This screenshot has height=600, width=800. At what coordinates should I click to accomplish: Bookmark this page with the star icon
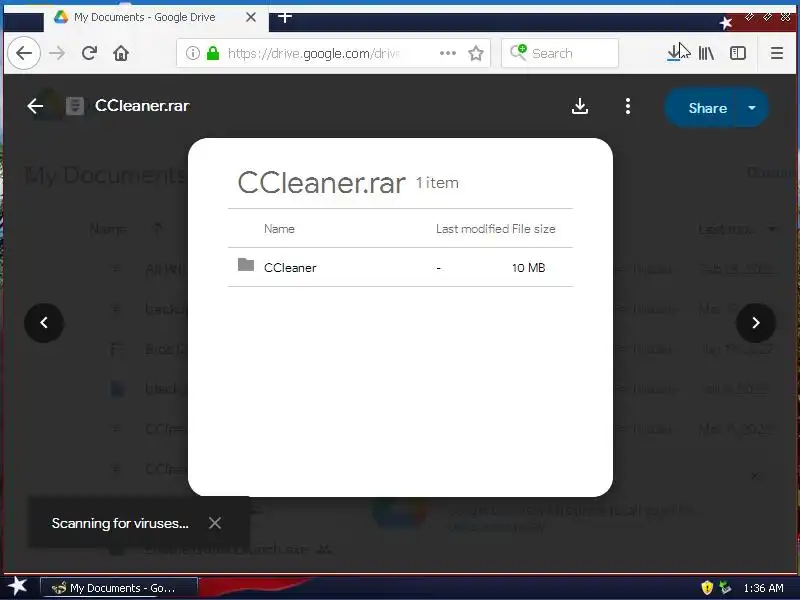click(x=476, y=53)
